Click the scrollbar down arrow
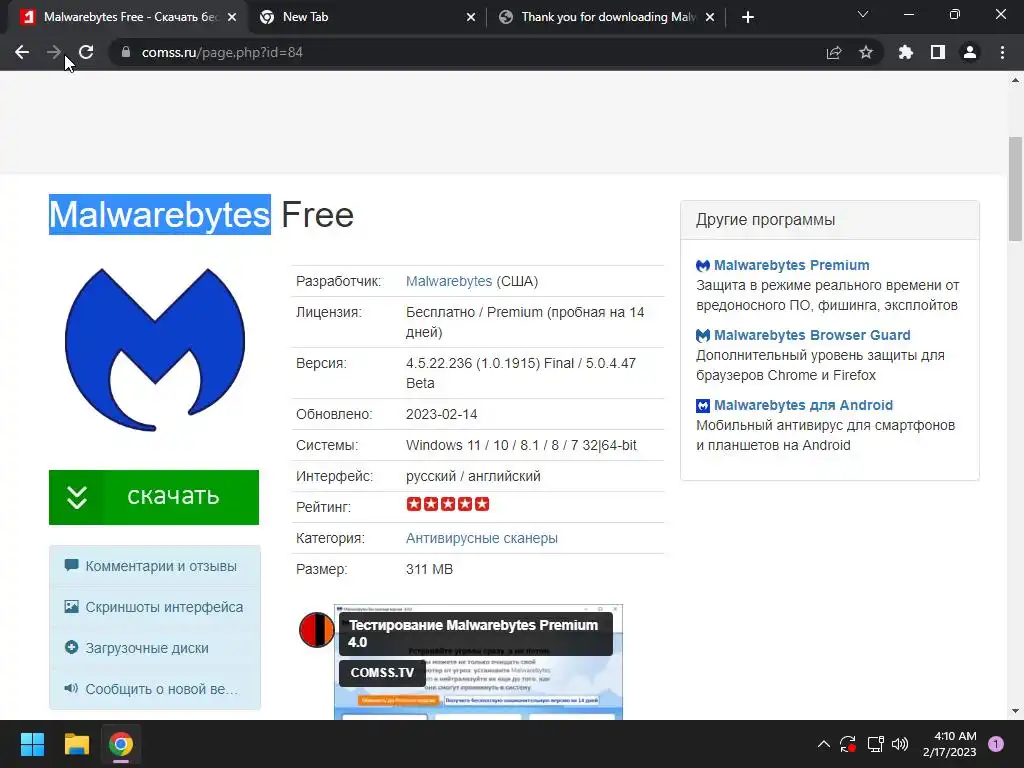 coord(1015,712)
